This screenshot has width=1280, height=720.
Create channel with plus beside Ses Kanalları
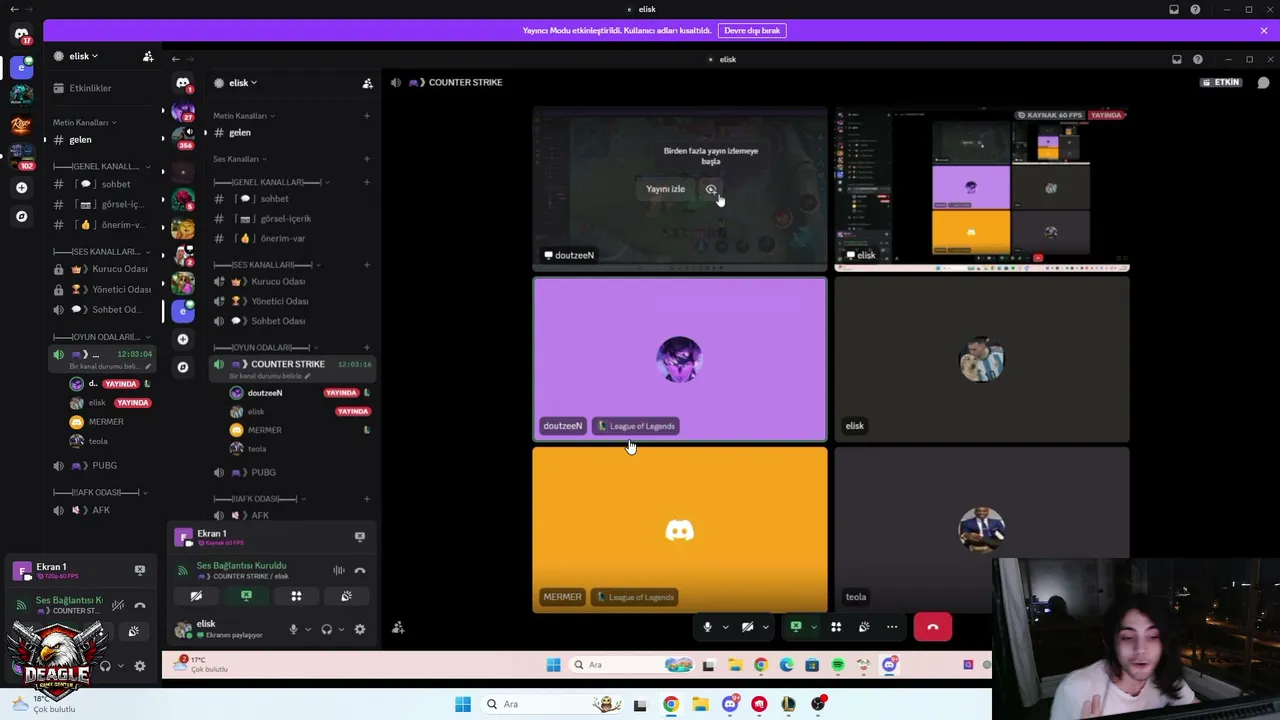pyautogui.click(x=367, y=159)
